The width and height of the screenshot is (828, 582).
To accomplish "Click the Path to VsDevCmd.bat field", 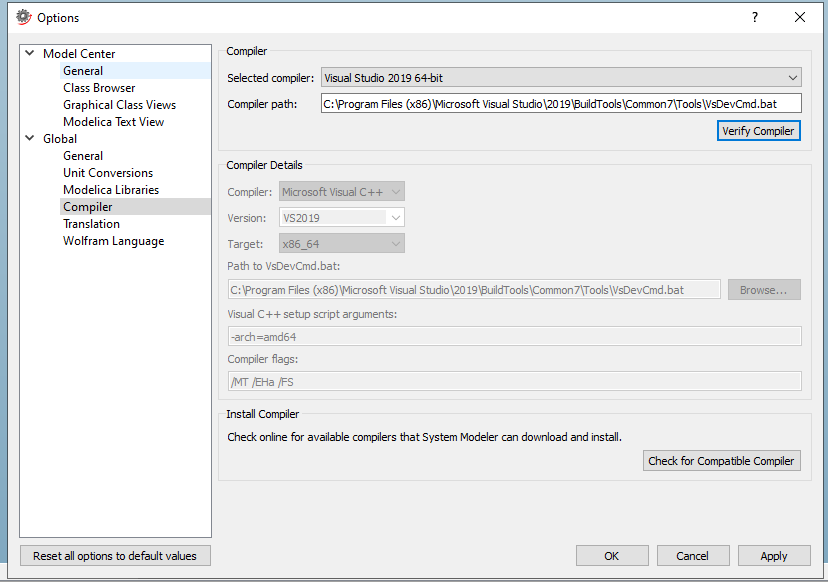I will 474,289.
